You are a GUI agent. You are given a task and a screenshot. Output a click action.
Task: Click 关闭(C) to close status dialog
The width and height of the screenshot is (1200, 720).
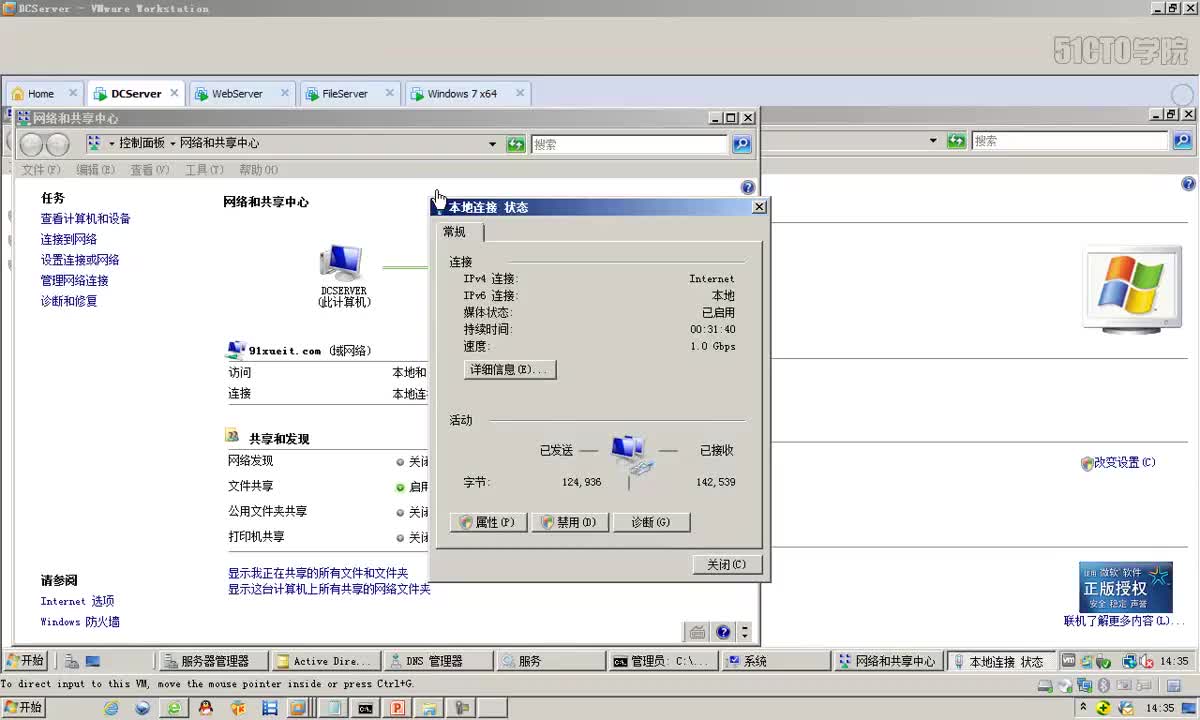point(727,565)
